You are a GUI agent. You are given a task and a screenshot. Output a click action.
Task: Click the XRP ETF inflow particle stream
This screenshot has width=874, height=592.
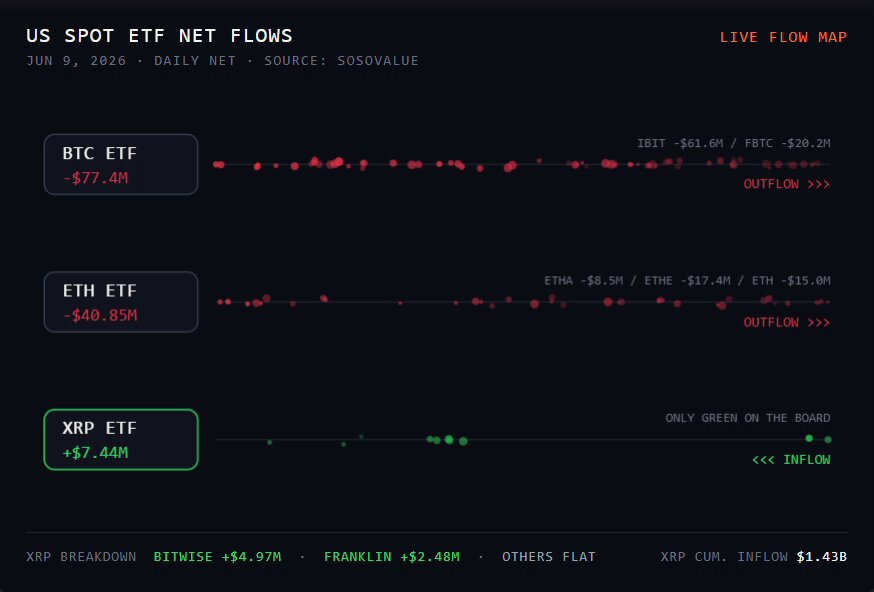click(x=523, y=440)
